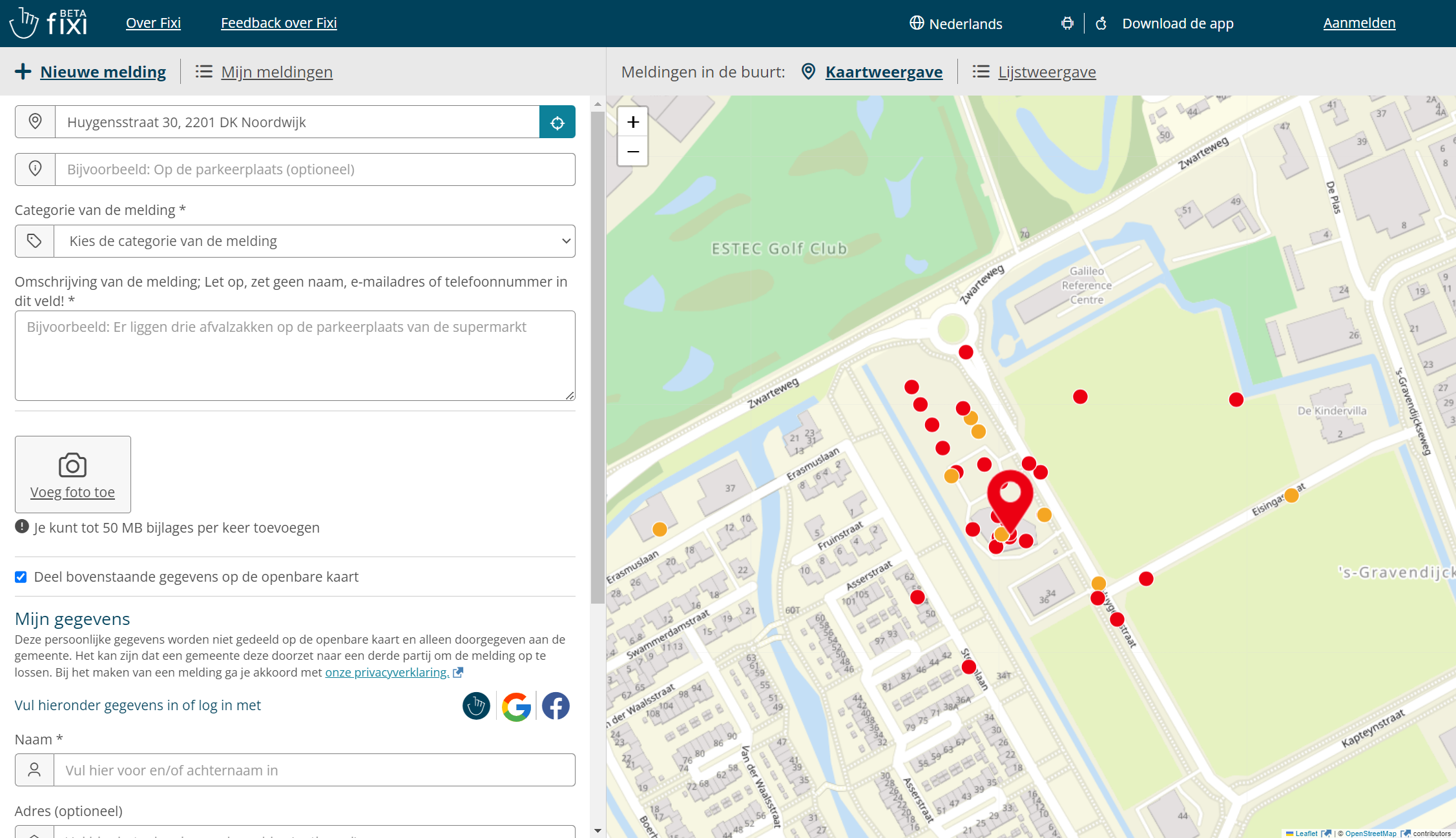1456x838 pixels.
Task: Click the Lijstweergave list icon
Action: (981, 72)
